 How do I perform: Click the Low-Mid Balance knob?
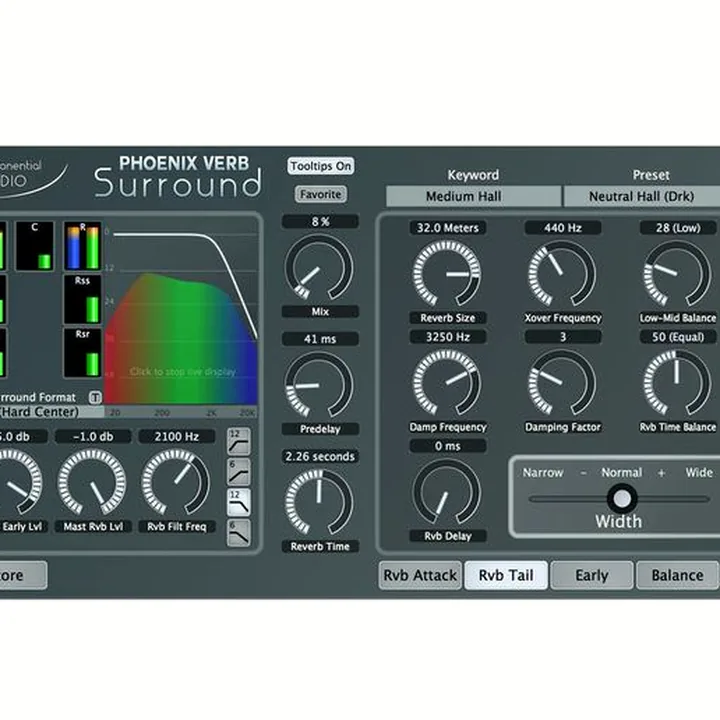click(677, 274)
